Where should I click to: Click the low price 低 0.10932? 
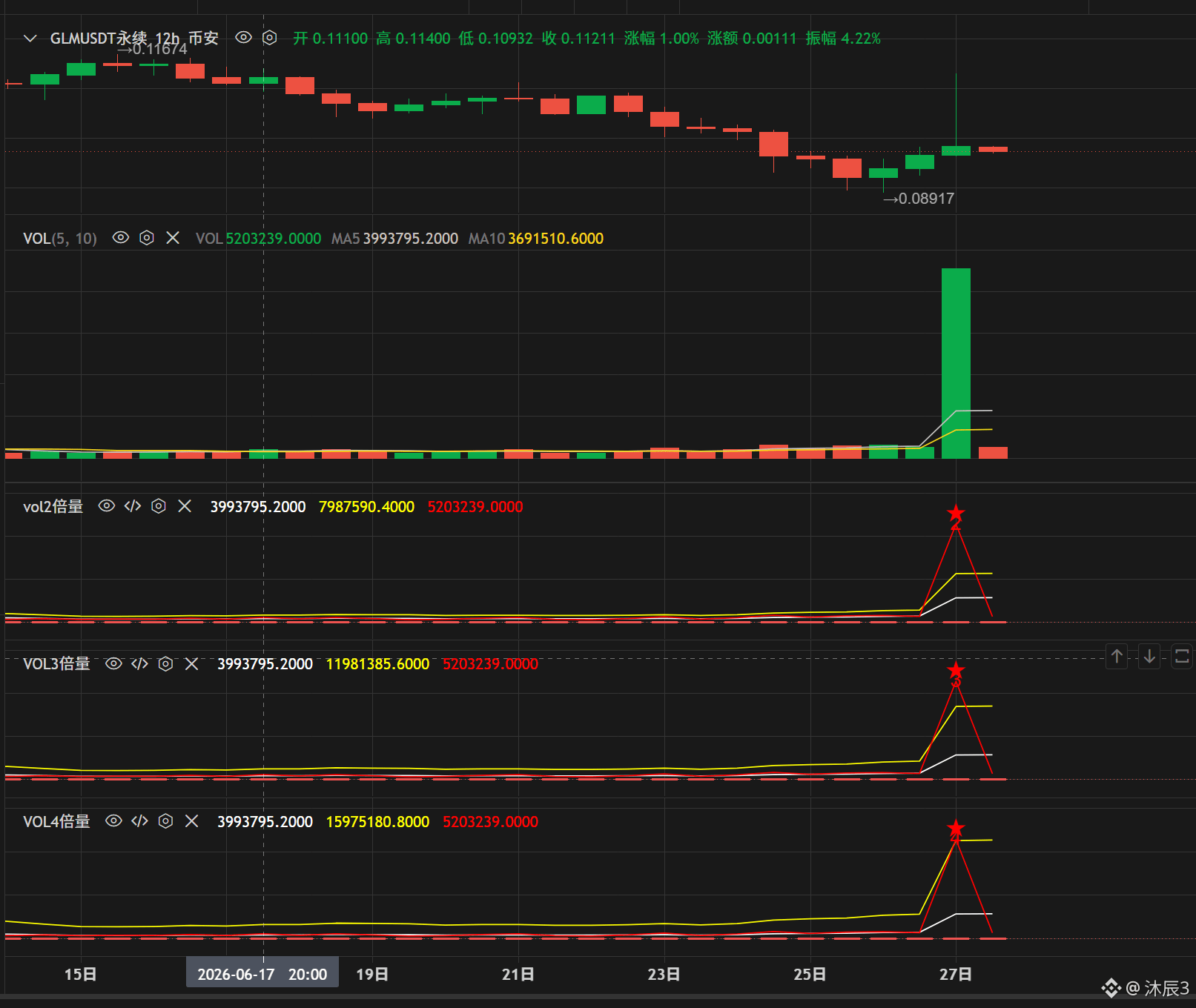(x=496, y=39)
